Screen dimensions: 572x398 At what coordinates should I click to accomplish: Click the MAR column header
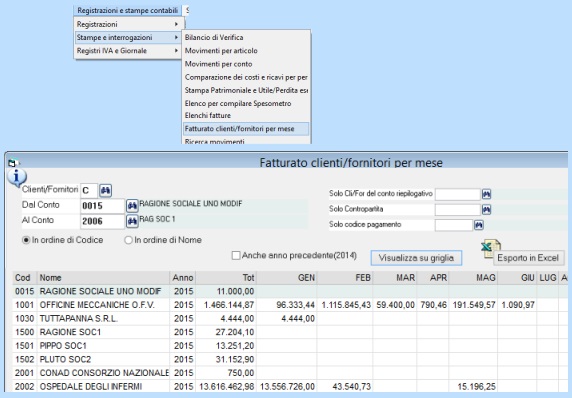point(395,278)
